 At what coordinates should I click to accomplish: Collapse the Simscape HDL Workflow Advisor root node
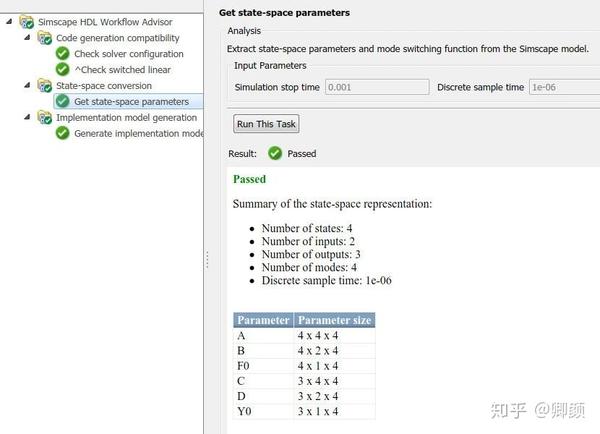coord(9,21)
